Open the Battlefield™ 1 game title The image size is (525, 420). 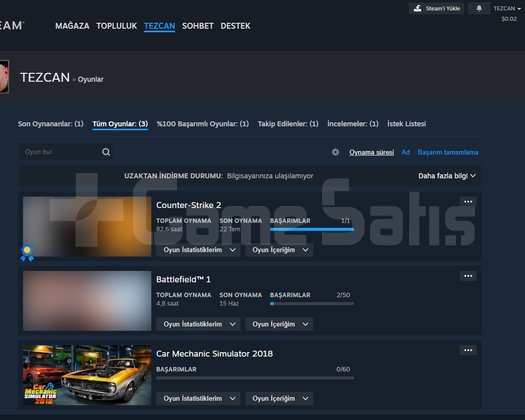click(183, 279)
